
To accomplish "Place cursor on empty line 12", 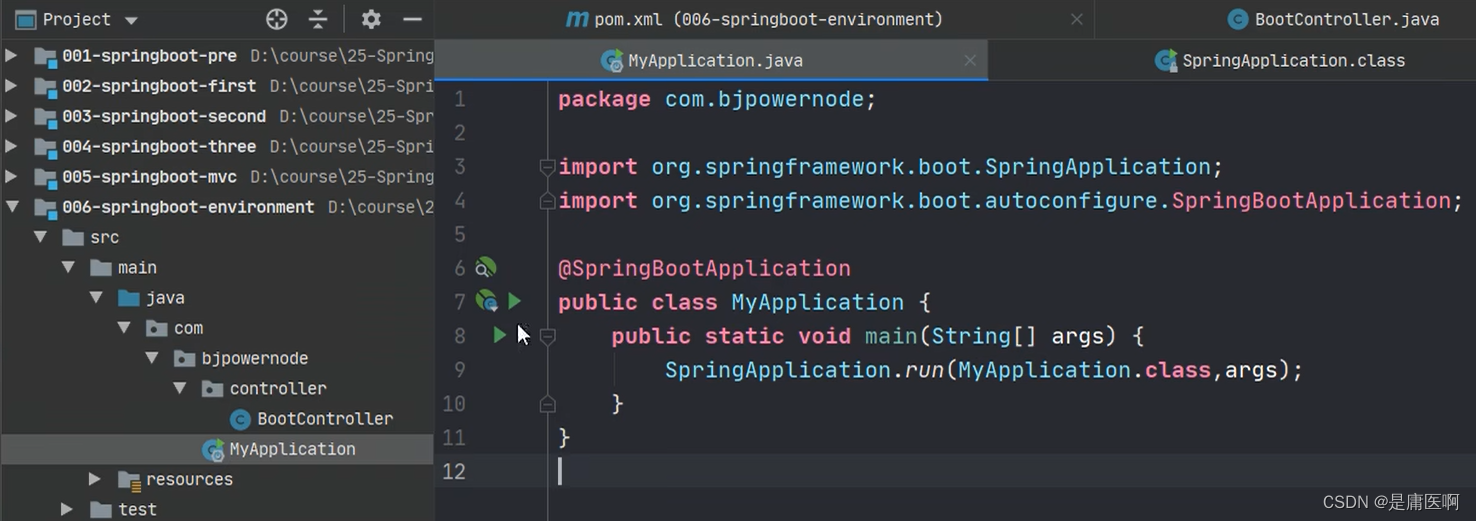I will 1000,471.
